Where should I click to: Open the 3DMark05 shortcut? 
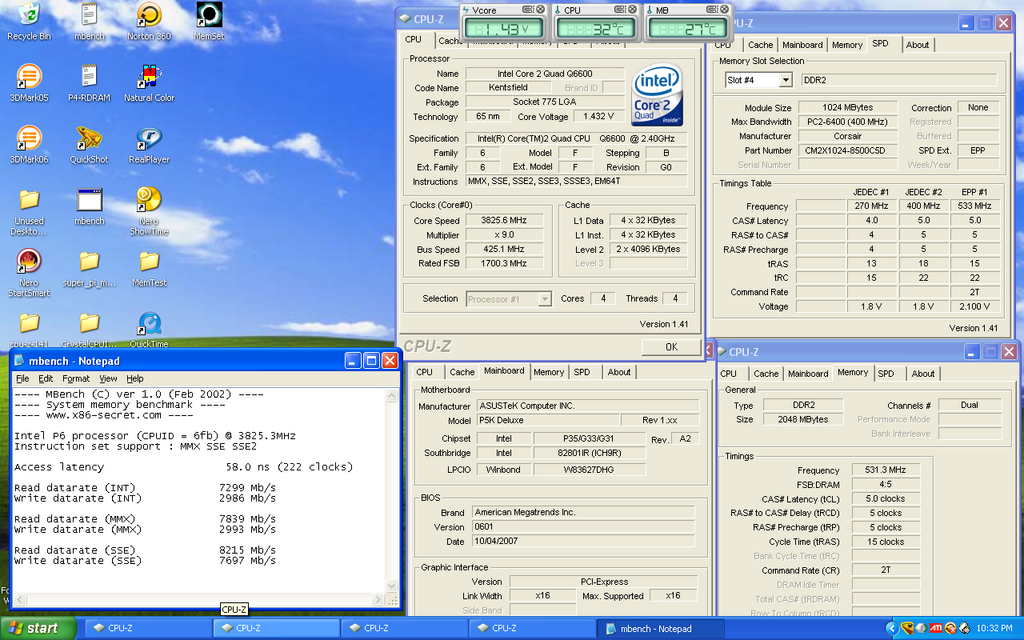point(29,83)
